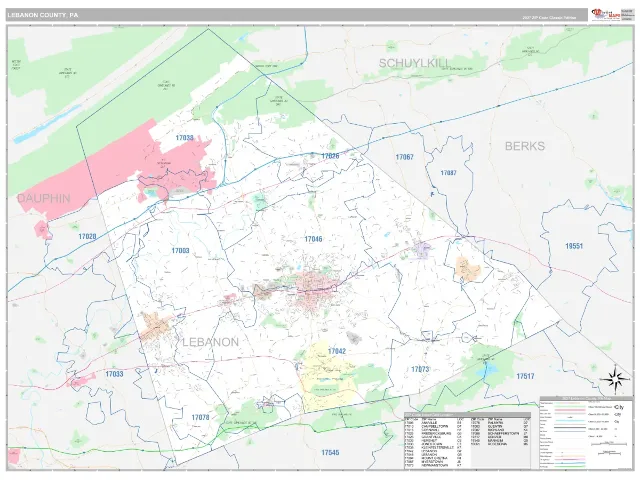This screenshot has height=480, width=640.
Task: Click the ZIP code index table
Action: click(467, 441)
